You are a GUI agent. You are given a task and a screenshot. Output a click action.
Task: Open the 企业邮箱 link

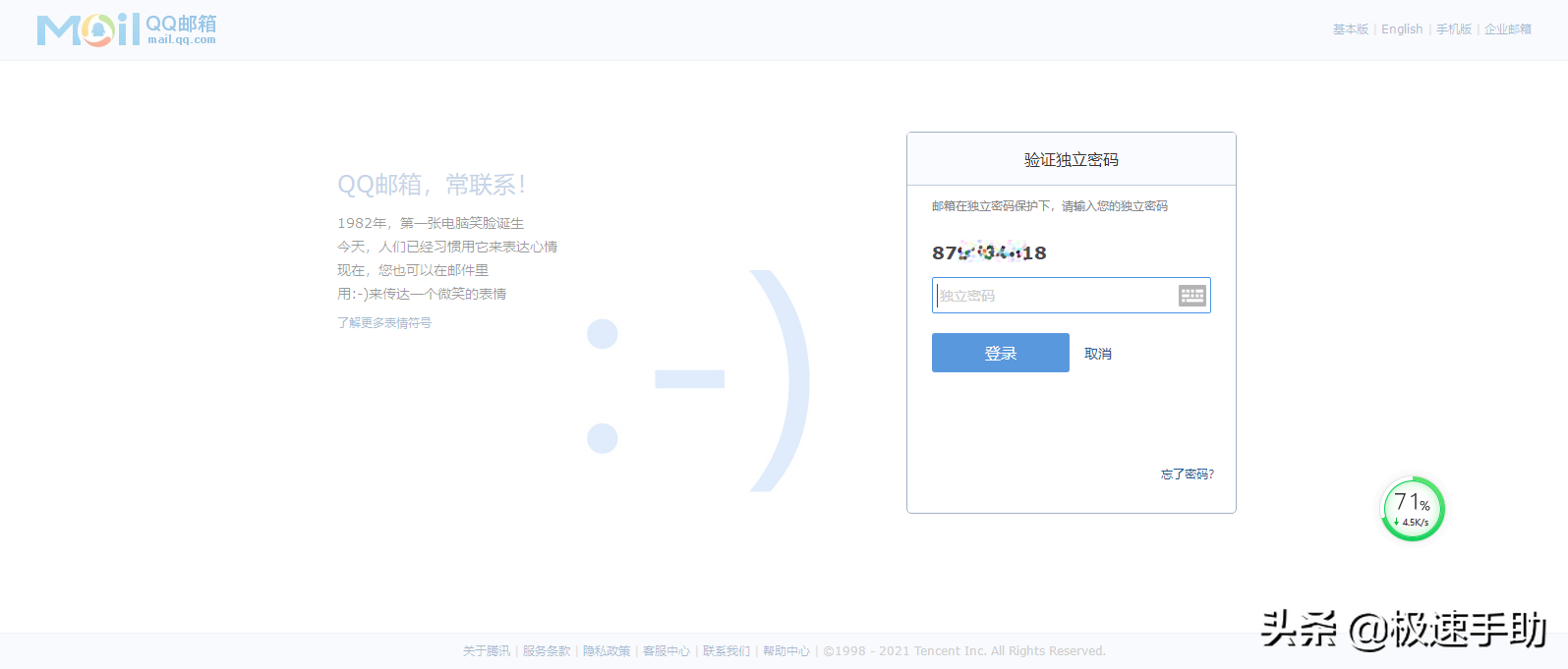(x=1508, y=29)
